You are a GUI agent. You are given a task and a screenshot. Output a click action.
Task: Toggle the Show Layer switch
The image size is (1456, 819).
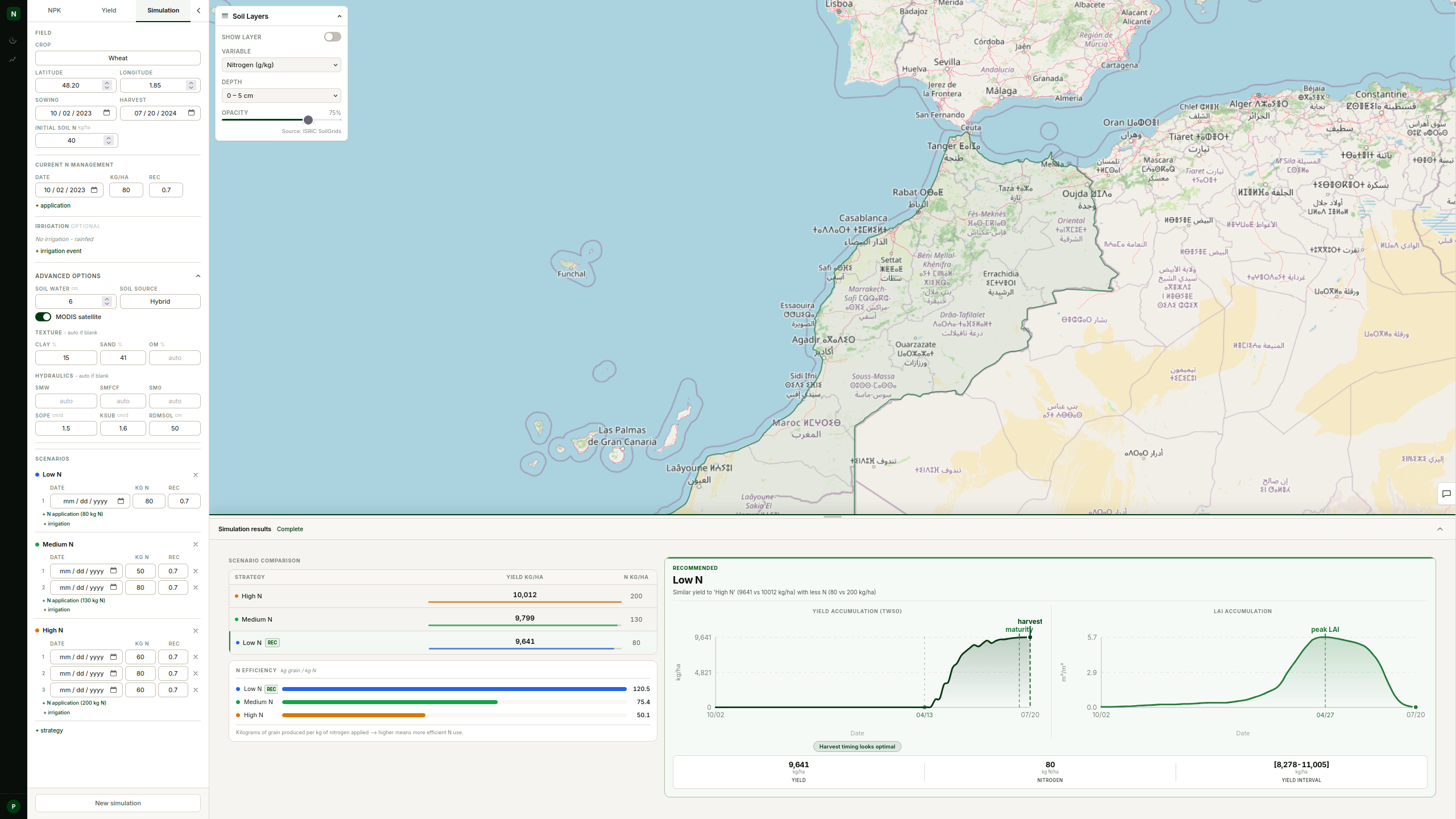(x=333, y=37)
